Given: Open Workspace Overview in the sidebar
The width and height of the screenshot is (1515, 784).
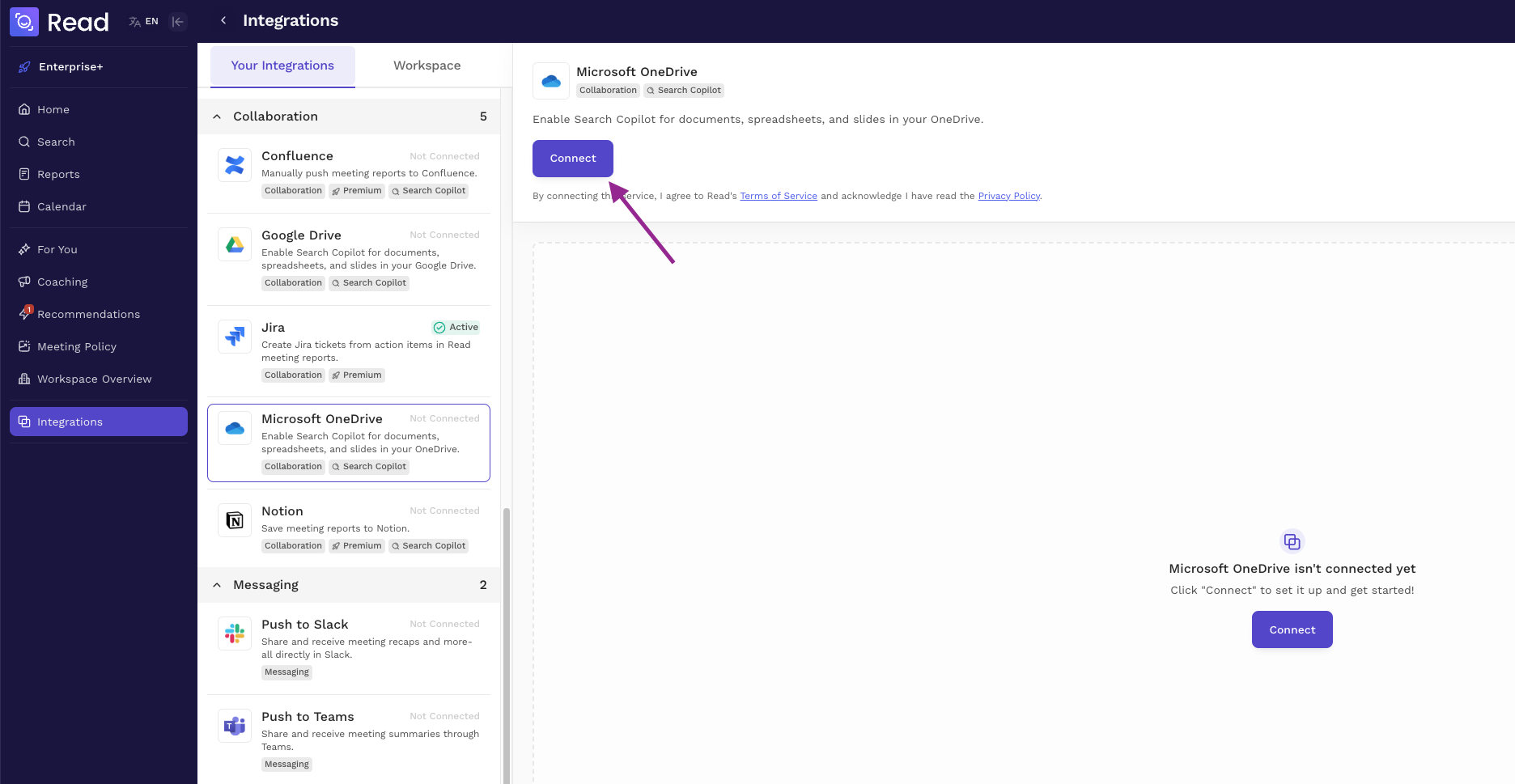Looking at the screenshot, I should 99,379.
